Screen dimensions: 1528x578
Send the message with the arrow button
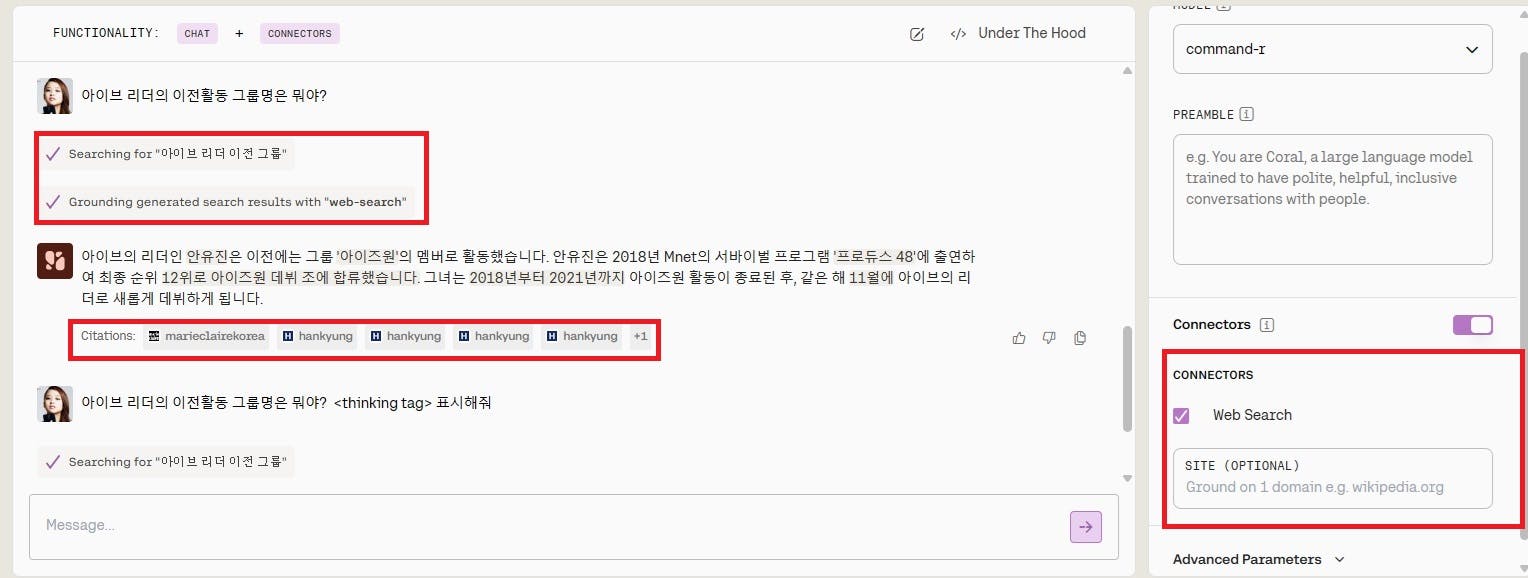(1086, 527)
